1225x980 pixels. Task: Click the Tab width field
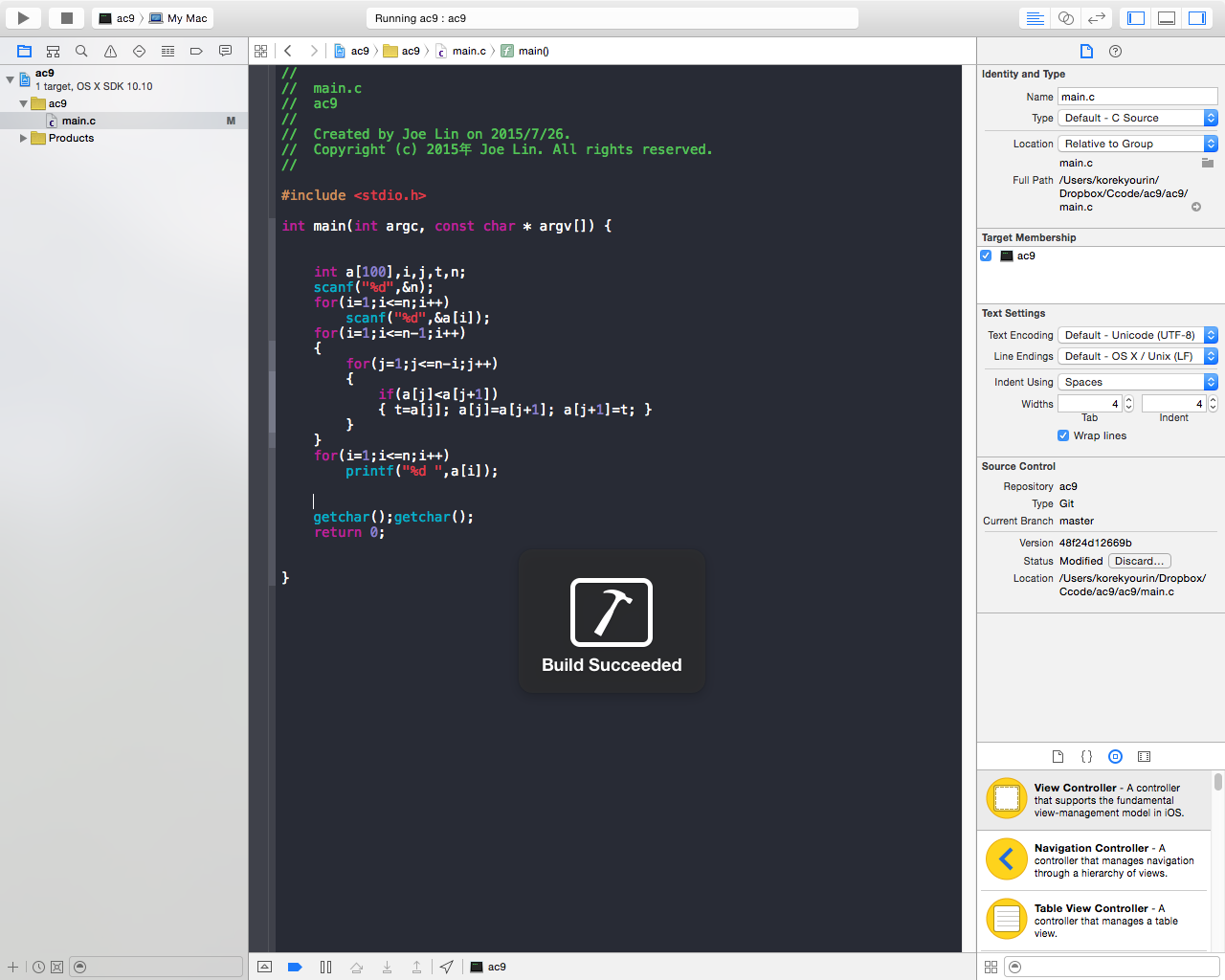coord(1089,404)
